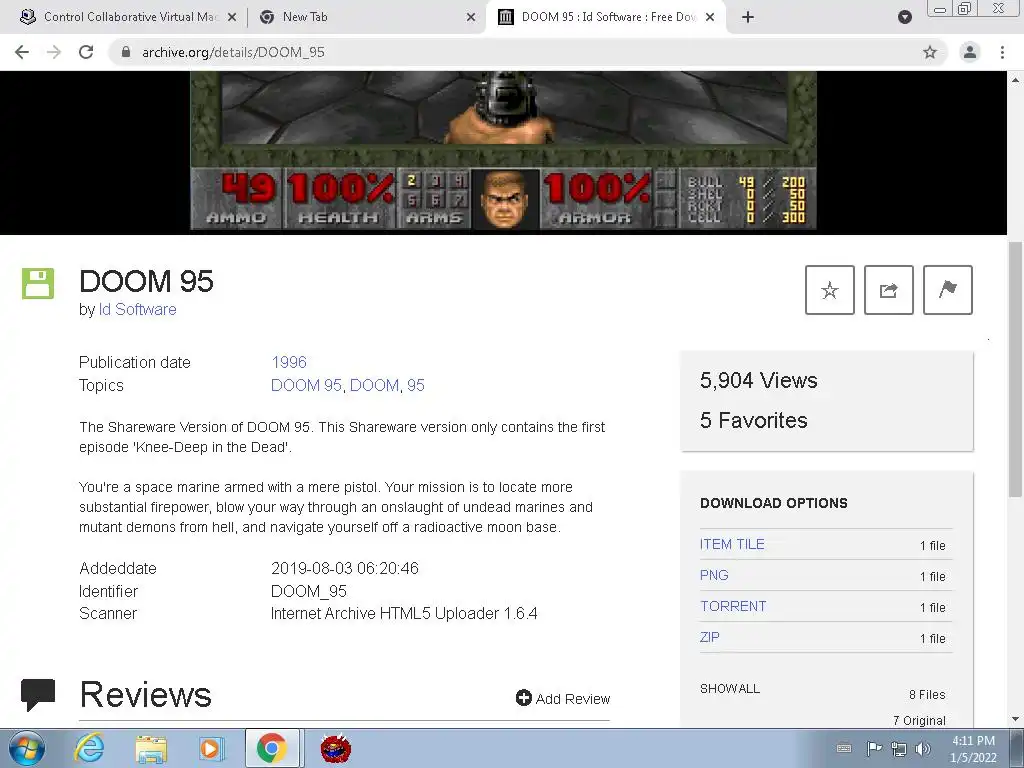
Task: Click the volume speaker tray icon
Action: click(923, 748)
